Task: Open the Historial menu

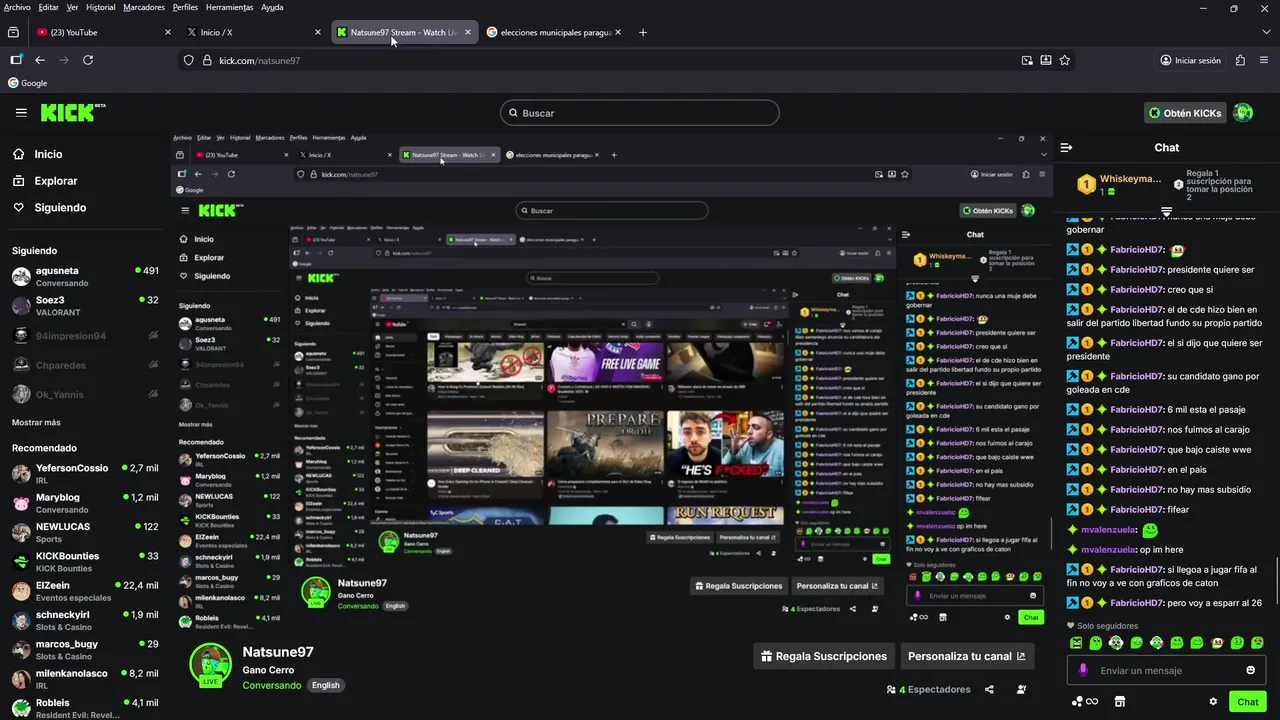Action: click(101, 7)
